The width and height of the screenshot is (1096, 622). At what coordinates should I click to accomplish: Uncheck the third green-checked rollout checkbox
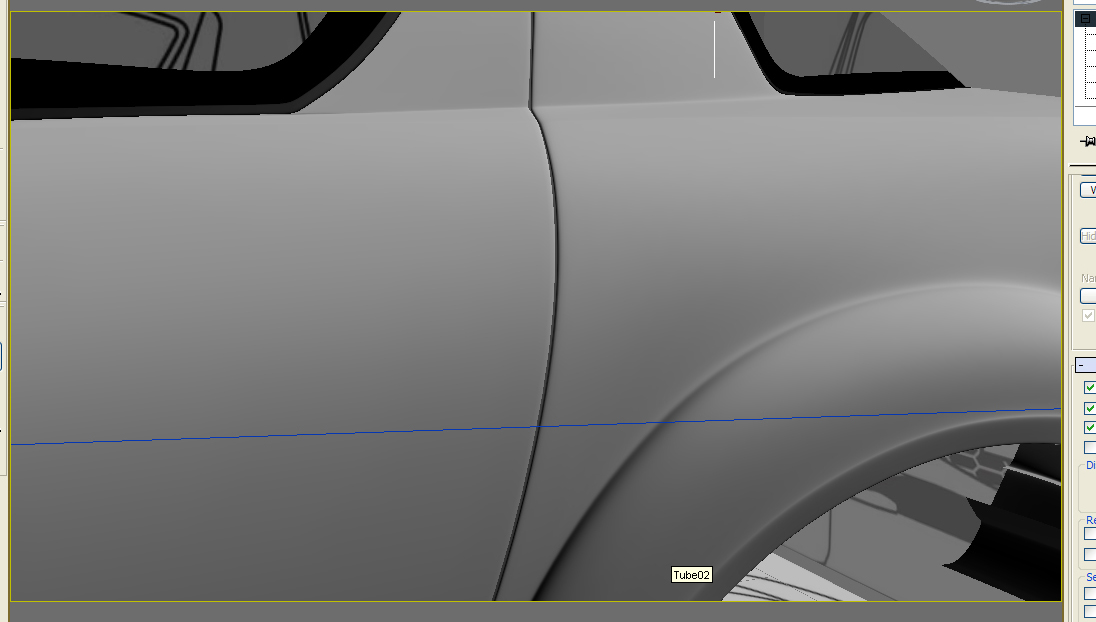coord(1090,428)
